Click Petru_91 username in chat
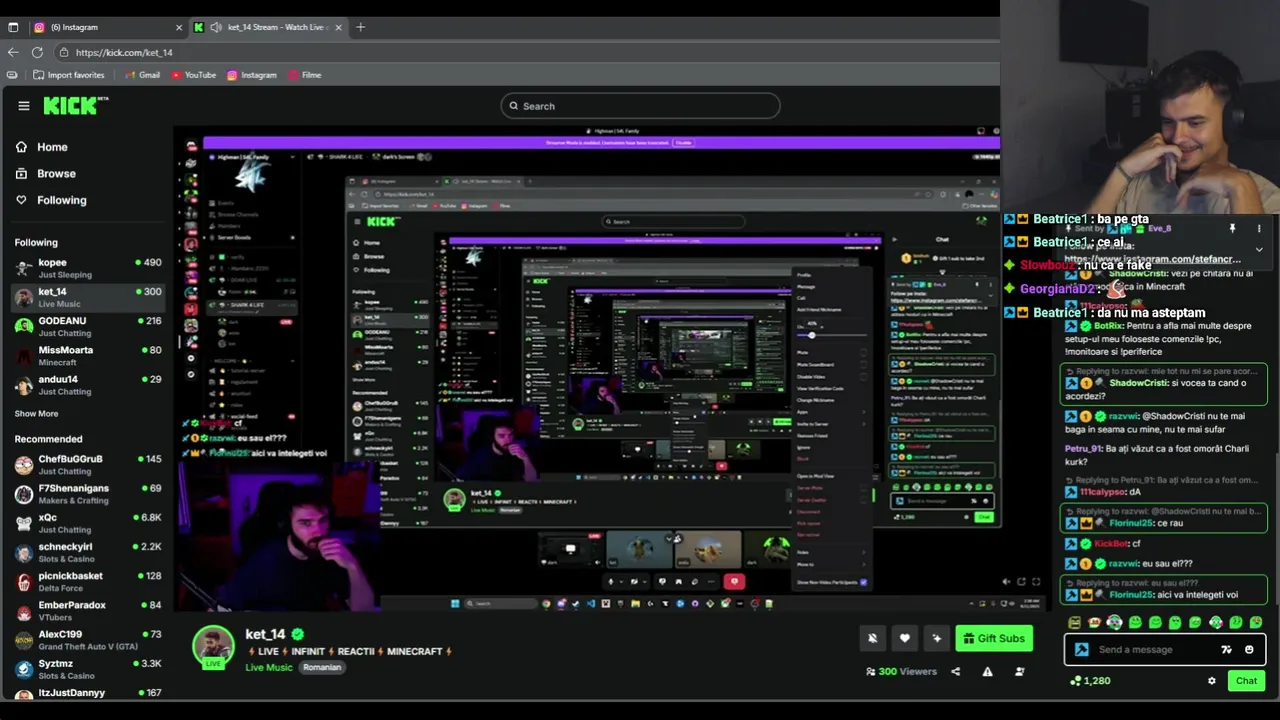Screen dimensions: 1280x720 tap(1083, 449)
